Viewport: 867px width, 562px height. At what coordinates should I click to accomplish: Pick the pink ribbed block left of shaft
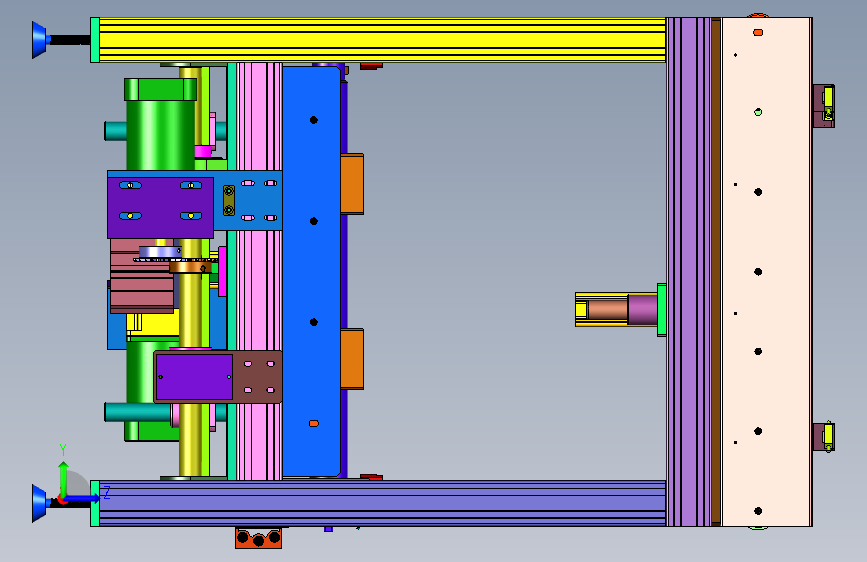[143, 275]
